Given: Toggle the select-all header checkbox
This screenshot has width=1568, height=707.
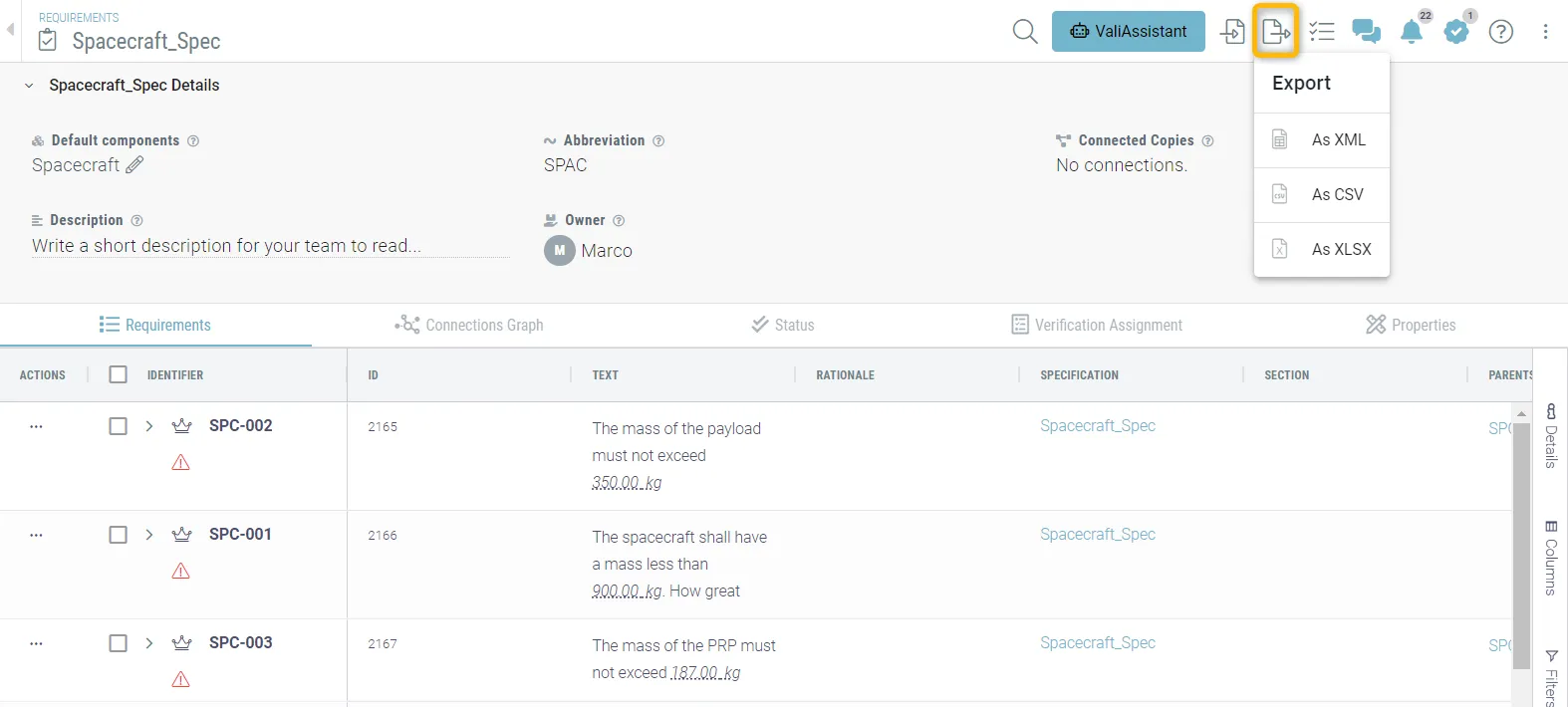Looking at the screenshot, I should click(118, 374).
